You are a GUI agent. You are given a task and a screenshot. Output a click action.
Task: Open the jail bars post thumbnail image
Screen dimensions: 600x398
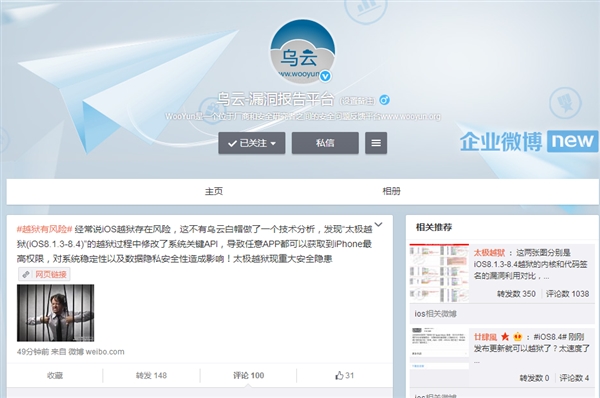click(55, 313)
